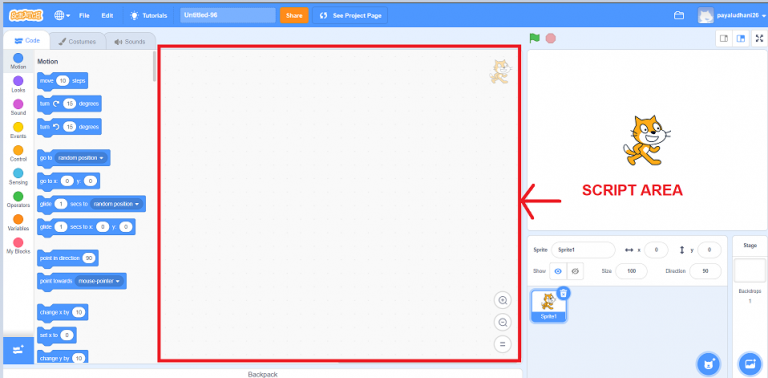Show the sprite using the eye toggle
Viewport: 768px width, 378px height.
tap(558, 271)
